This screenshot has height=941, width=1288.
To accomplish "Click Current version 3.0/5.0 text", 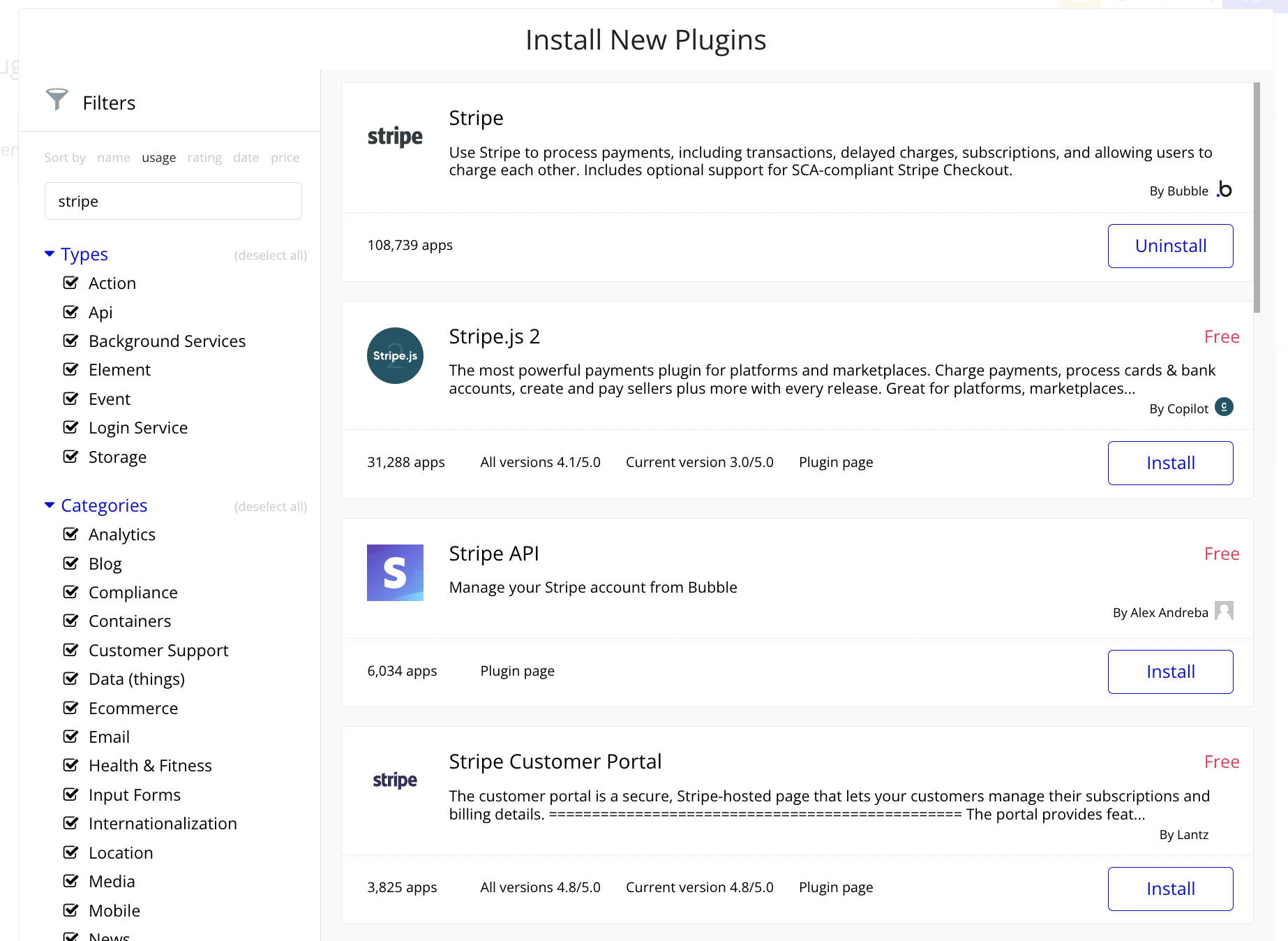I will 699,462.
